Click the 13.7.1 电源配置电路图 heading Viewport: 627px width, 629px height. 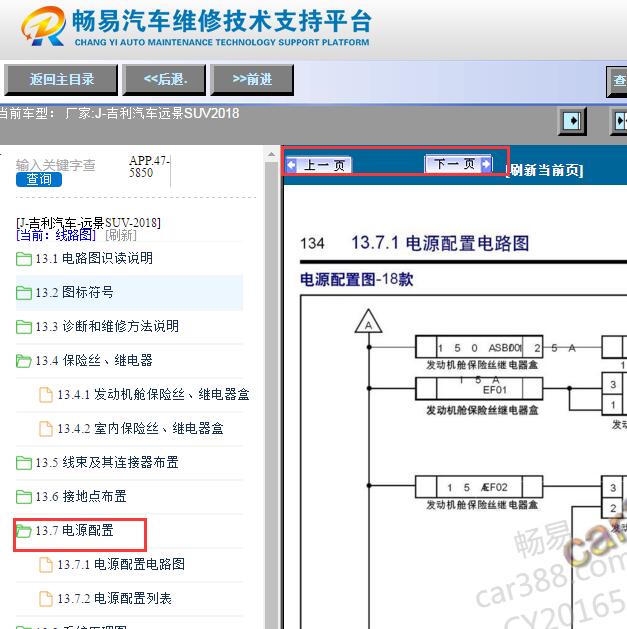(x=440, y=243)
